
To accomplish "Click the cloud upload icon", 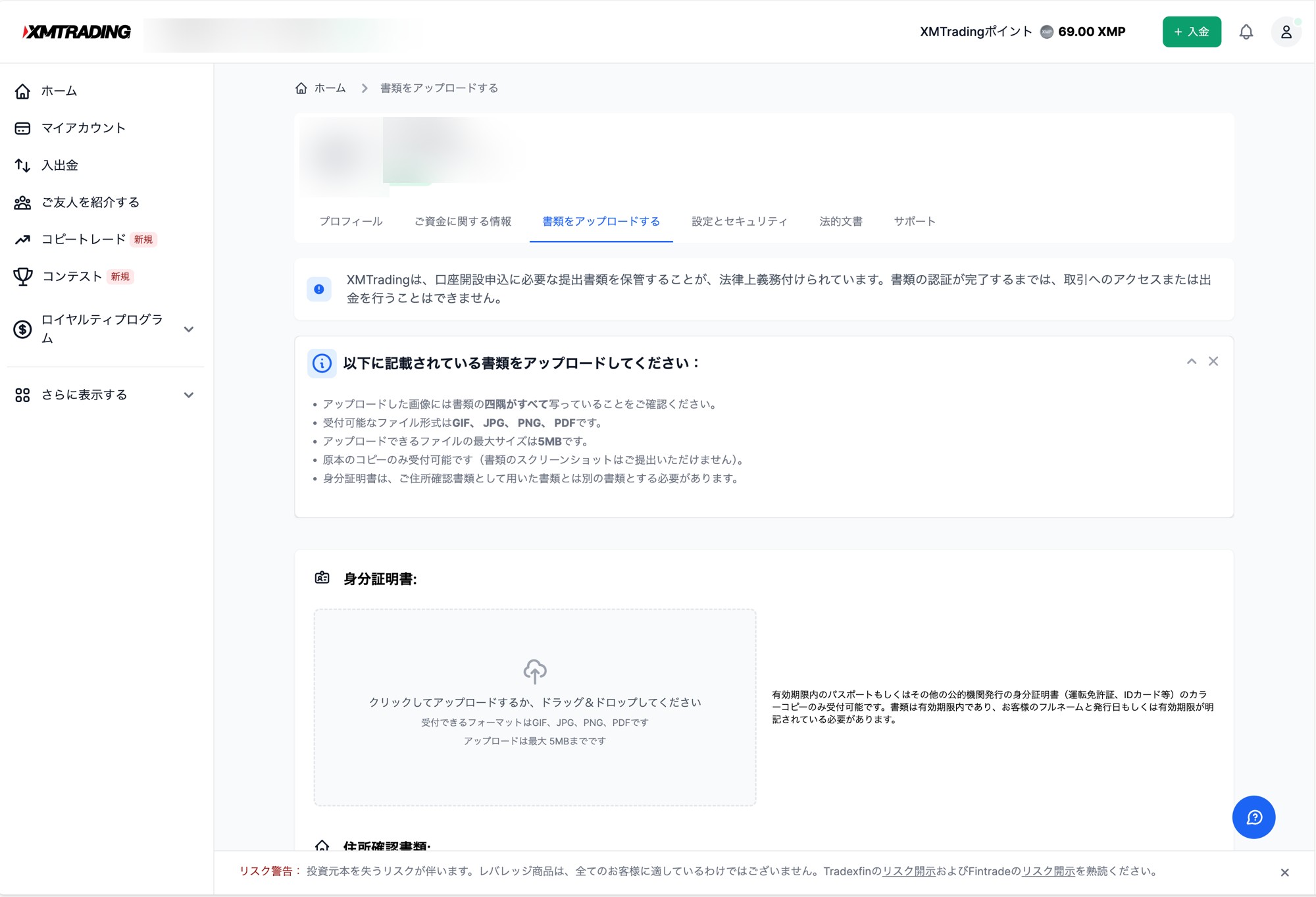I will pos(535,671).
